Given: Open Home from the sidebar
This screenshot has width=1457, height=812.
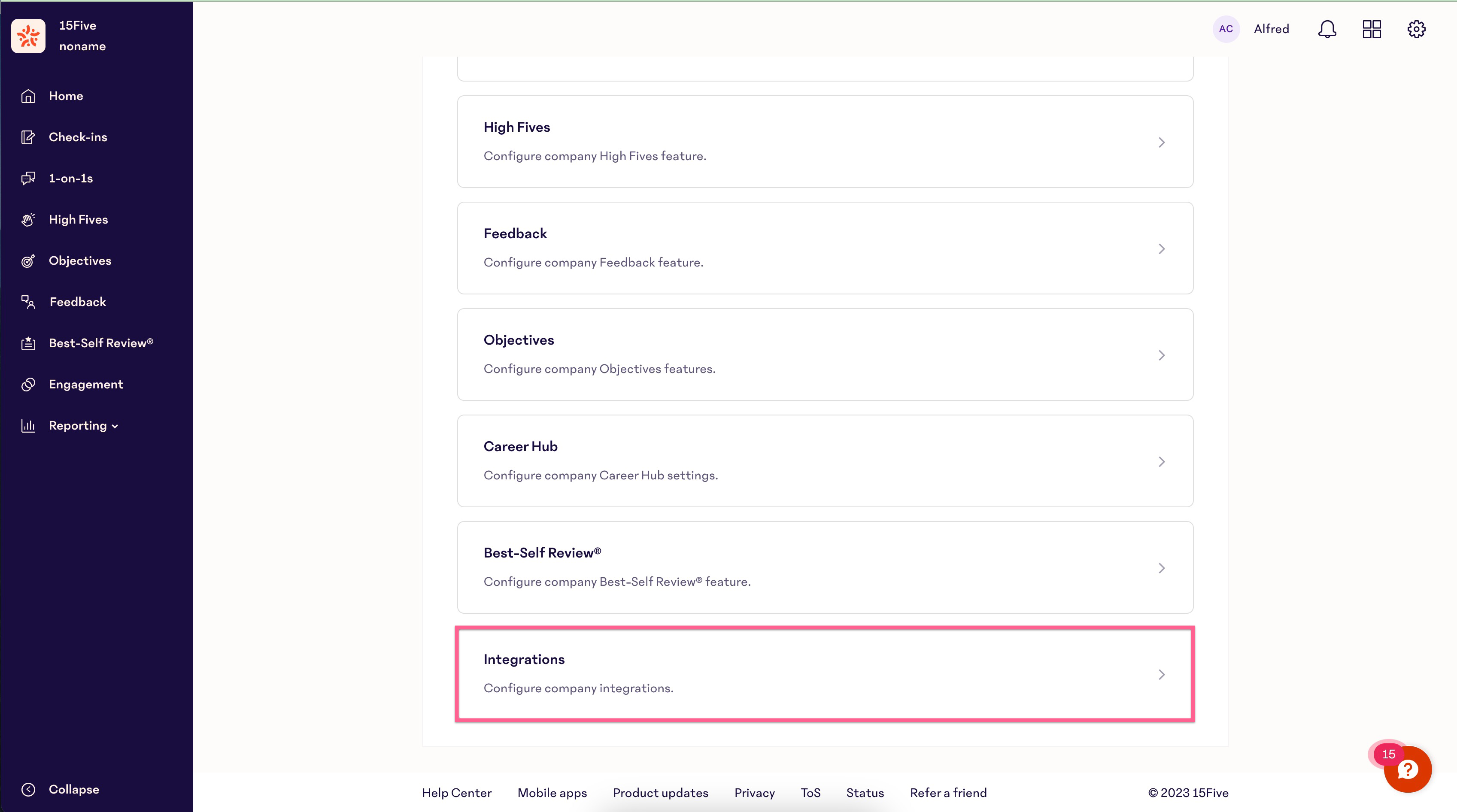Looking at the screenshot, I should (x=66, y=96).
